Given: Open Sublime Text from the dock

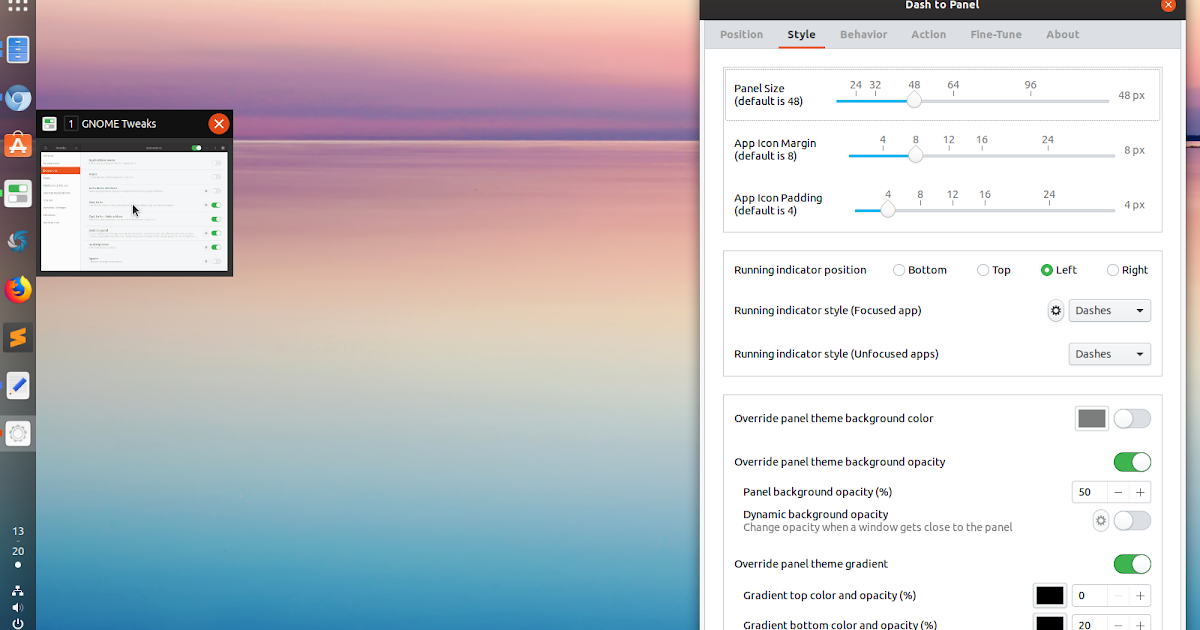Looking at the screenshot, I should [x=17, y=337].
